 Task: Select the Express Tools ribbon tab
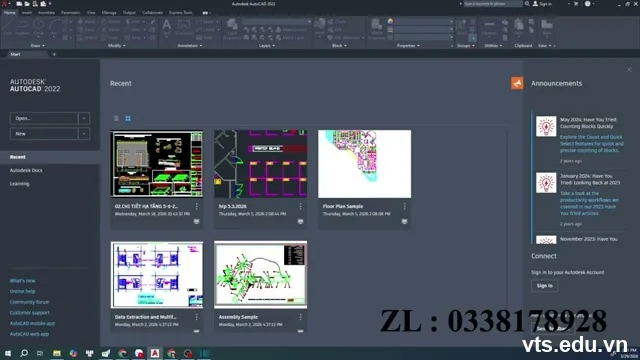click(180, 13)
